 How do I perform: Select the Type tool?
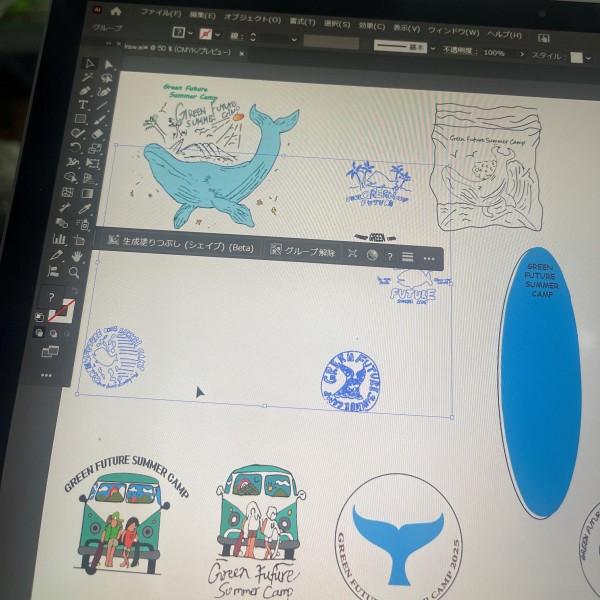click(x=82, y=104)
